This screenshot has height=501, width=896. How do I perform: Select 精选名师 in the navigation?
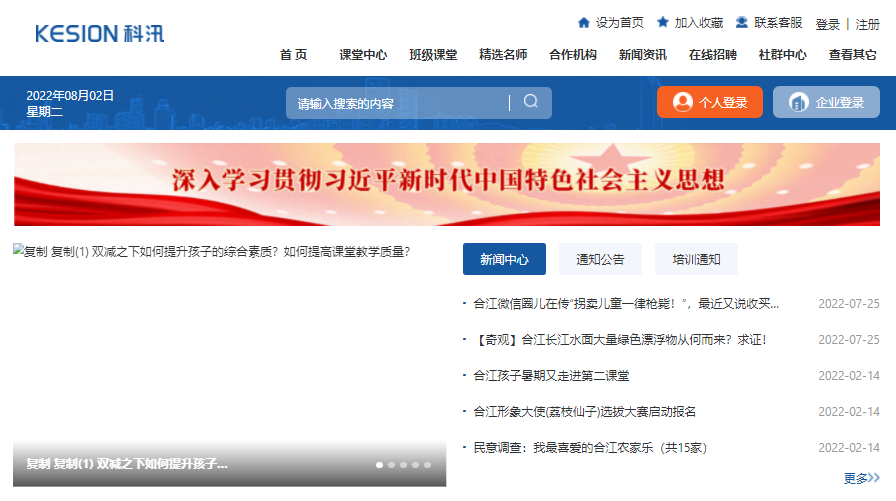coord(503,55)
